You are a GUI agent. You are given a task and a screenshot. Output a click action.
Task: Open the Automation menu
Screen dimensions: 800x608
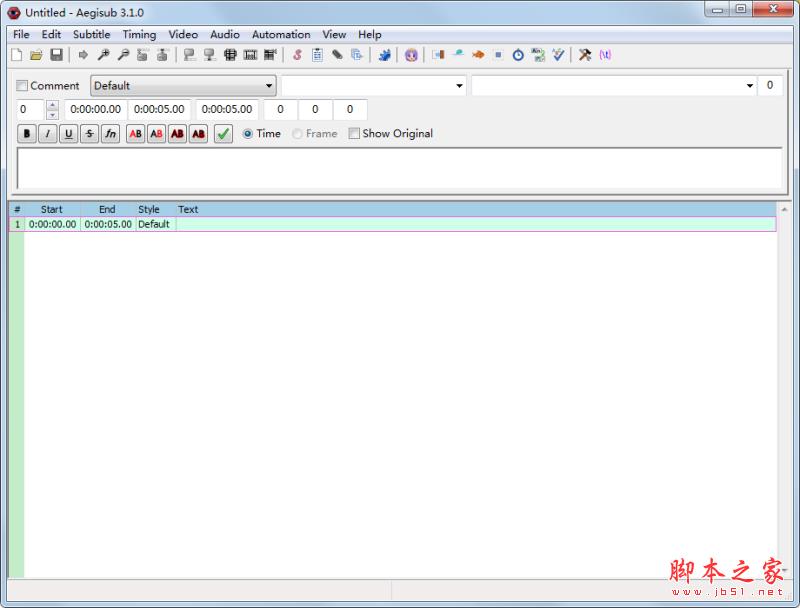[x=281, y=34]
